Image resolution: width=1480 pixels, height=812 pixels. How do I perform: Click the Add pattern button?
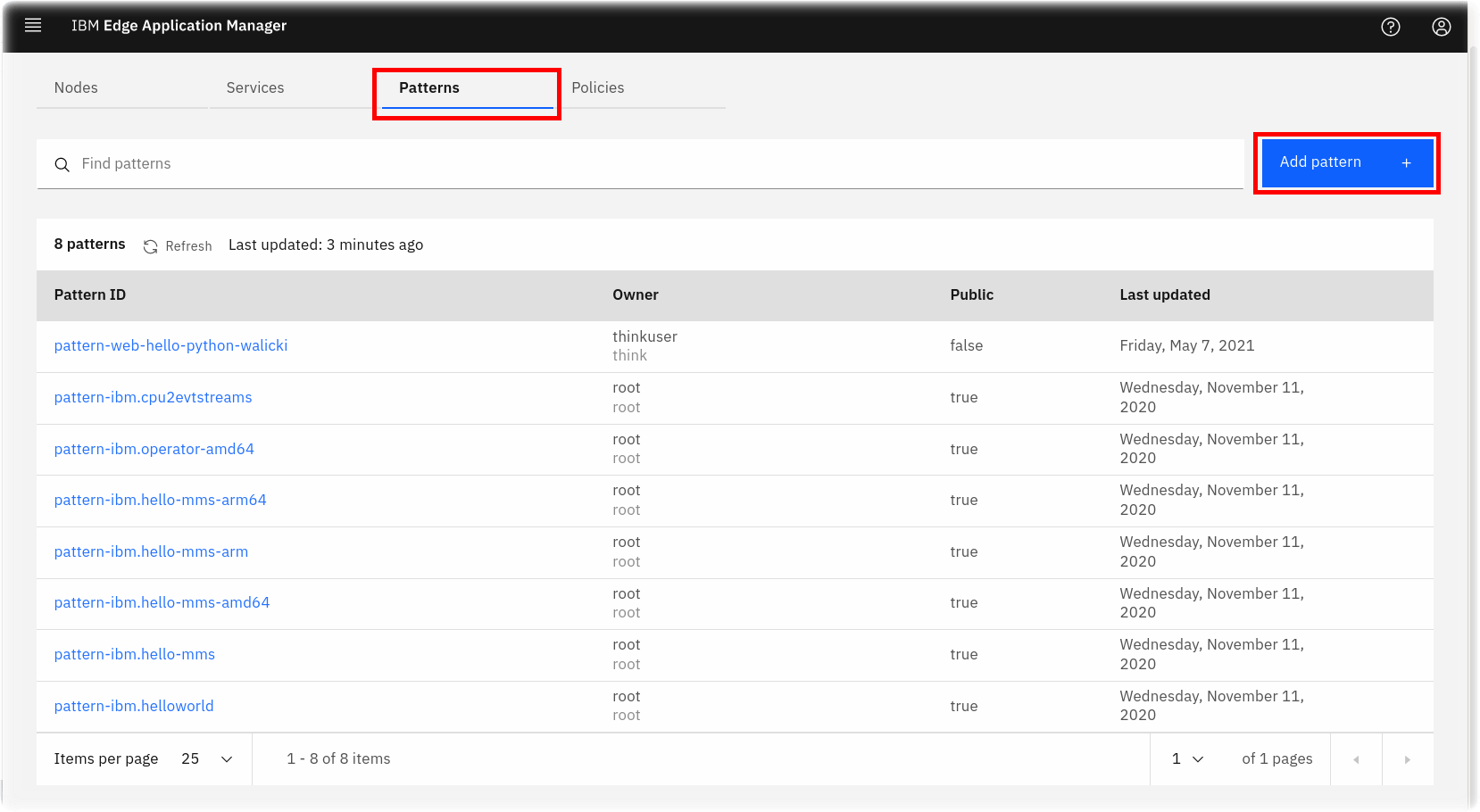[x=1347, y=162]
